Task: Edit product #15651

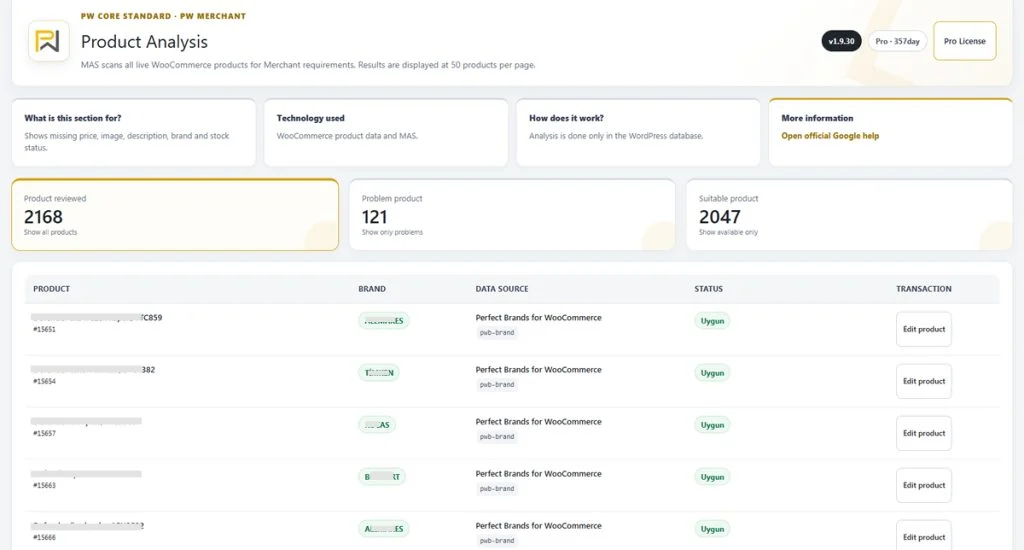Action: [923, 329]
